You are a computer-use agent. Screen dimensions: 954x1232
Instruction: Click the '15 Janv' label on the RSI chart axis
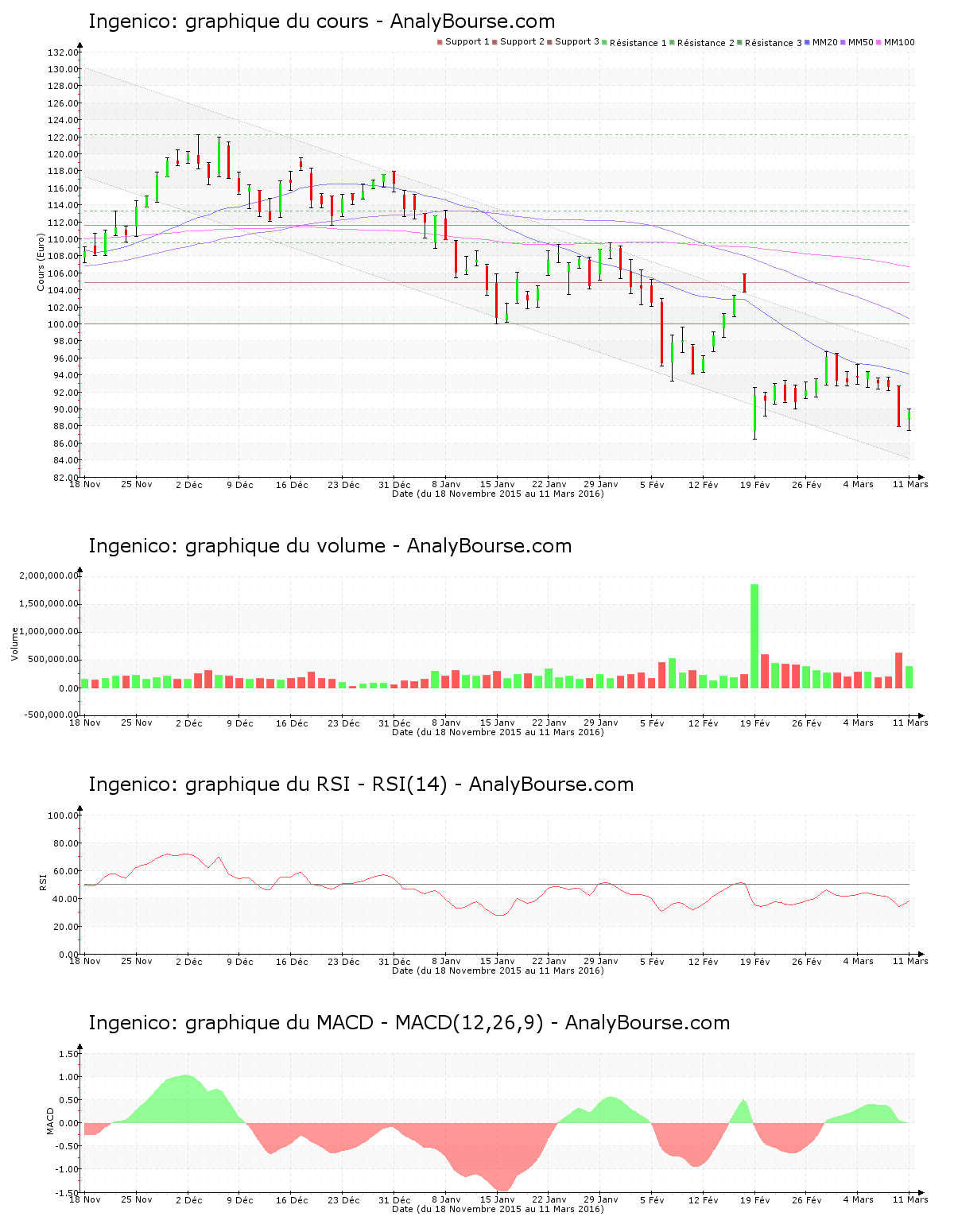coord(498,961)
